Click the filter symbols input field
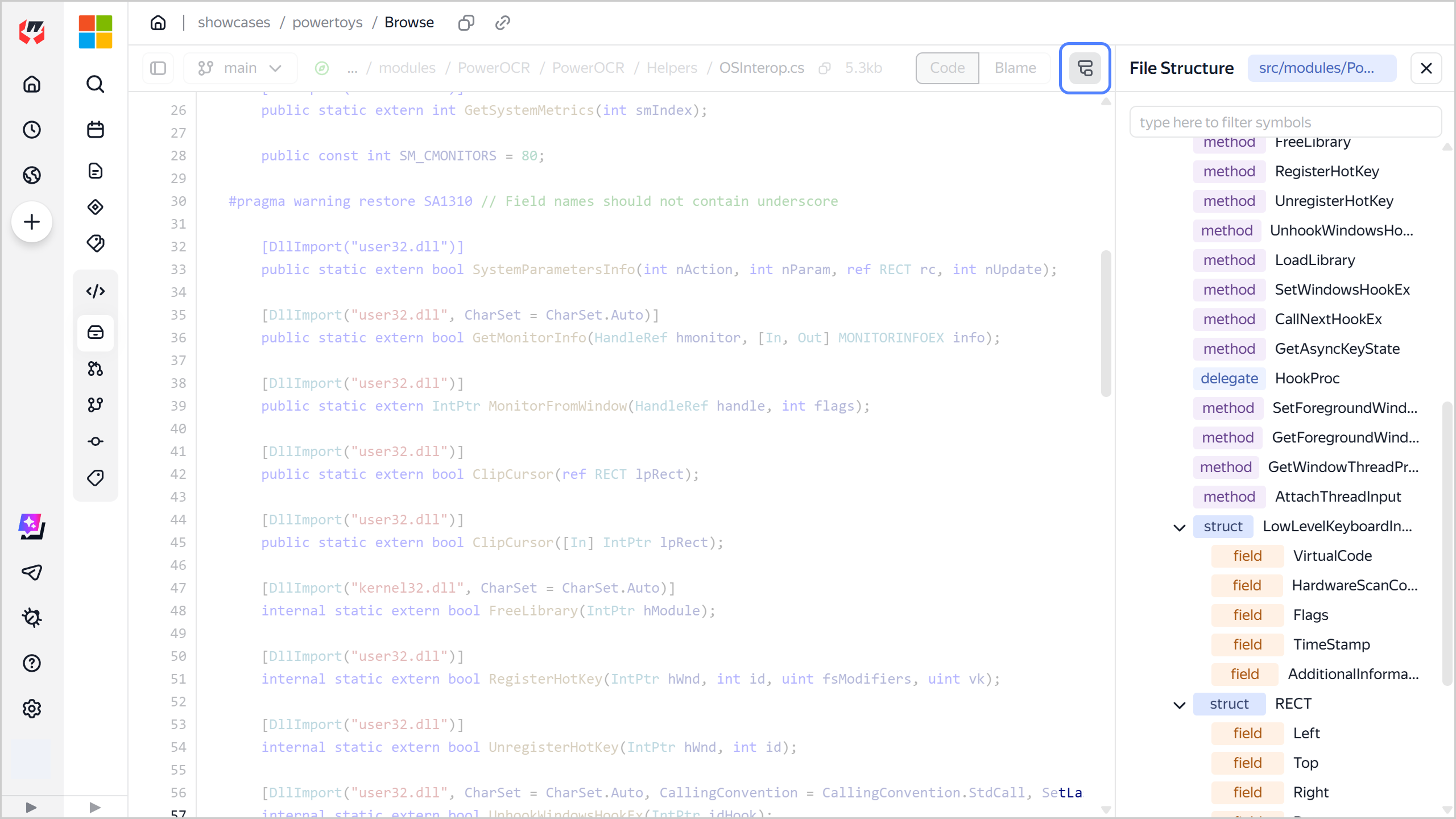Image resolution: width=1456 pixels, height=819 pixels. tap(1285, 122)
